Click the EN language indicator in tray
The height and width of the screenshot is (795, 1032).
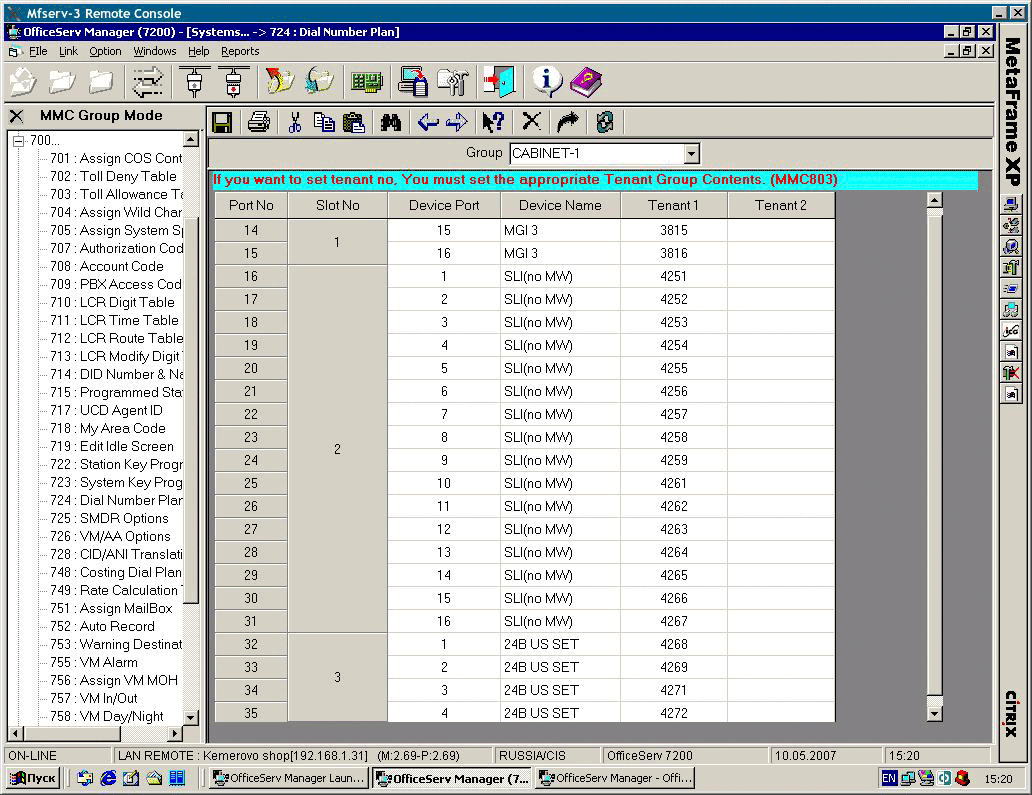pos(889,779)
